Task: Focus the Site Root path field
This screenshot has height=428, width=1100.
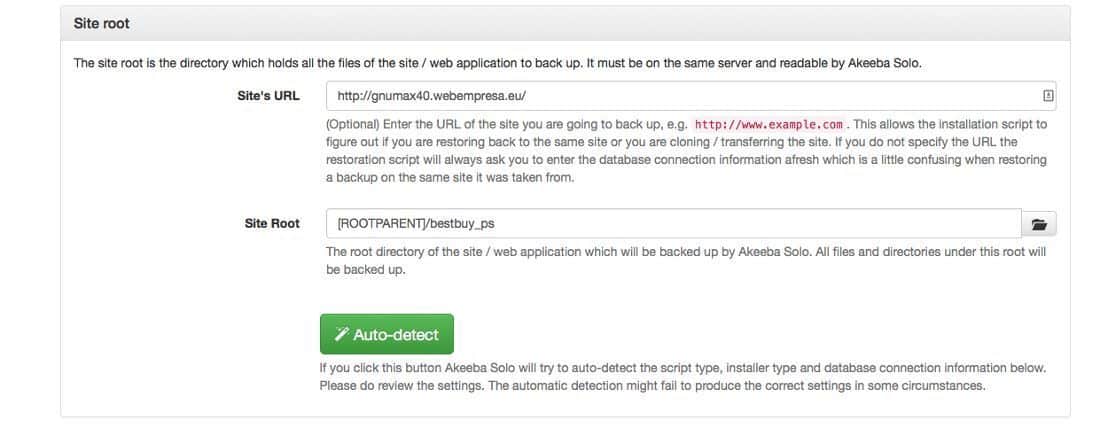Action: [673, 224]
